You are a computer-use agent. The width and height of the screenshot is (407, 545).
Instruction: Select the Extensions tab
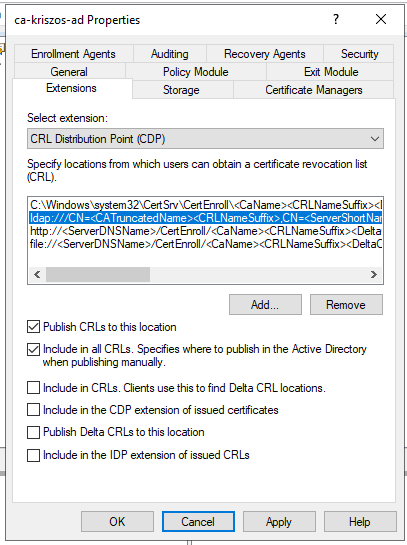click(72, 88)
